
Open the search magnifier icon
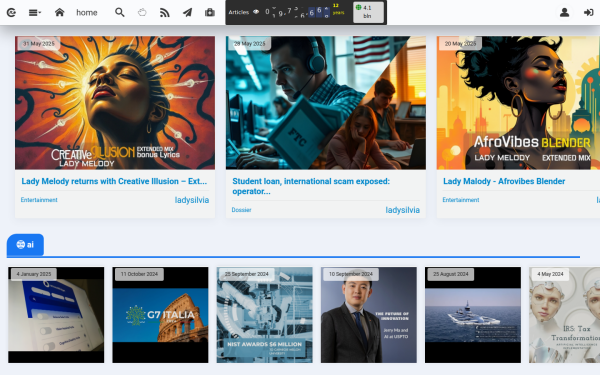[x=120, y=12]
